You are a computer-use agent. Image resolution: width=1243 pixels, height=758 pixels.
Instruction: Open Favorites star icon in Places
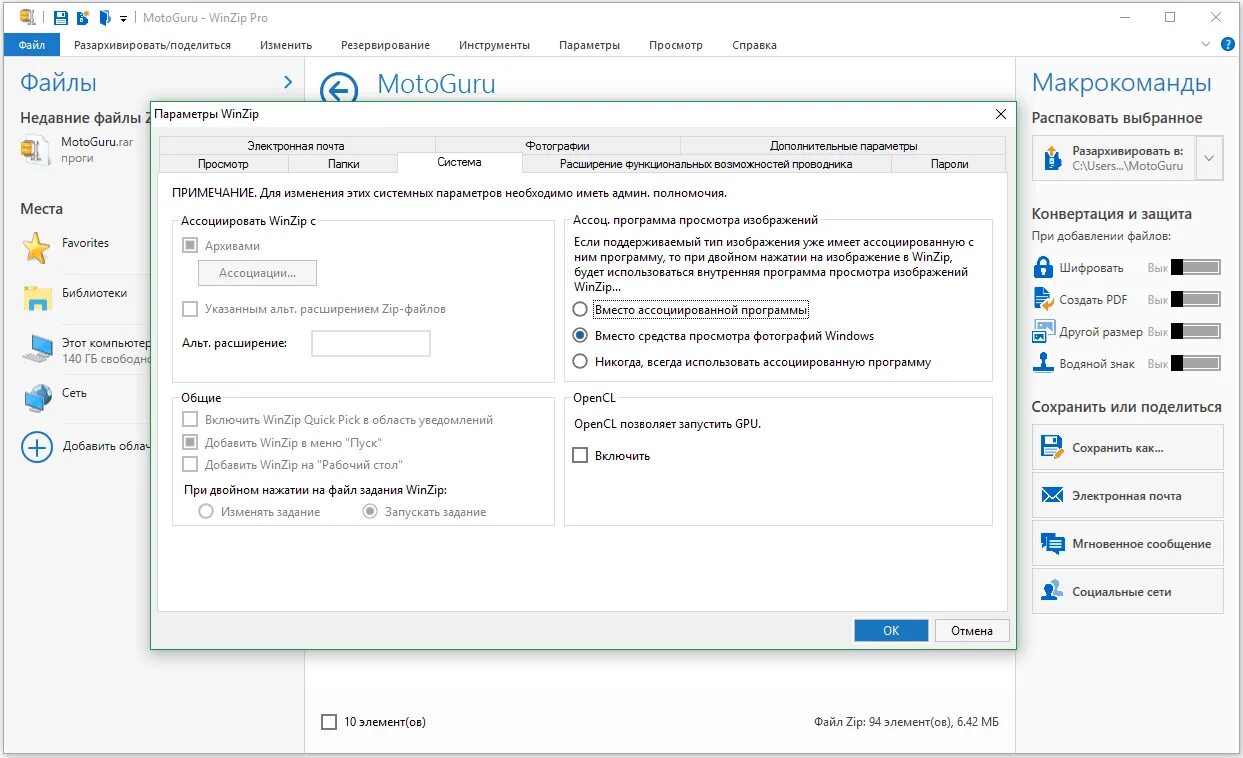click(x=37, y=248)
